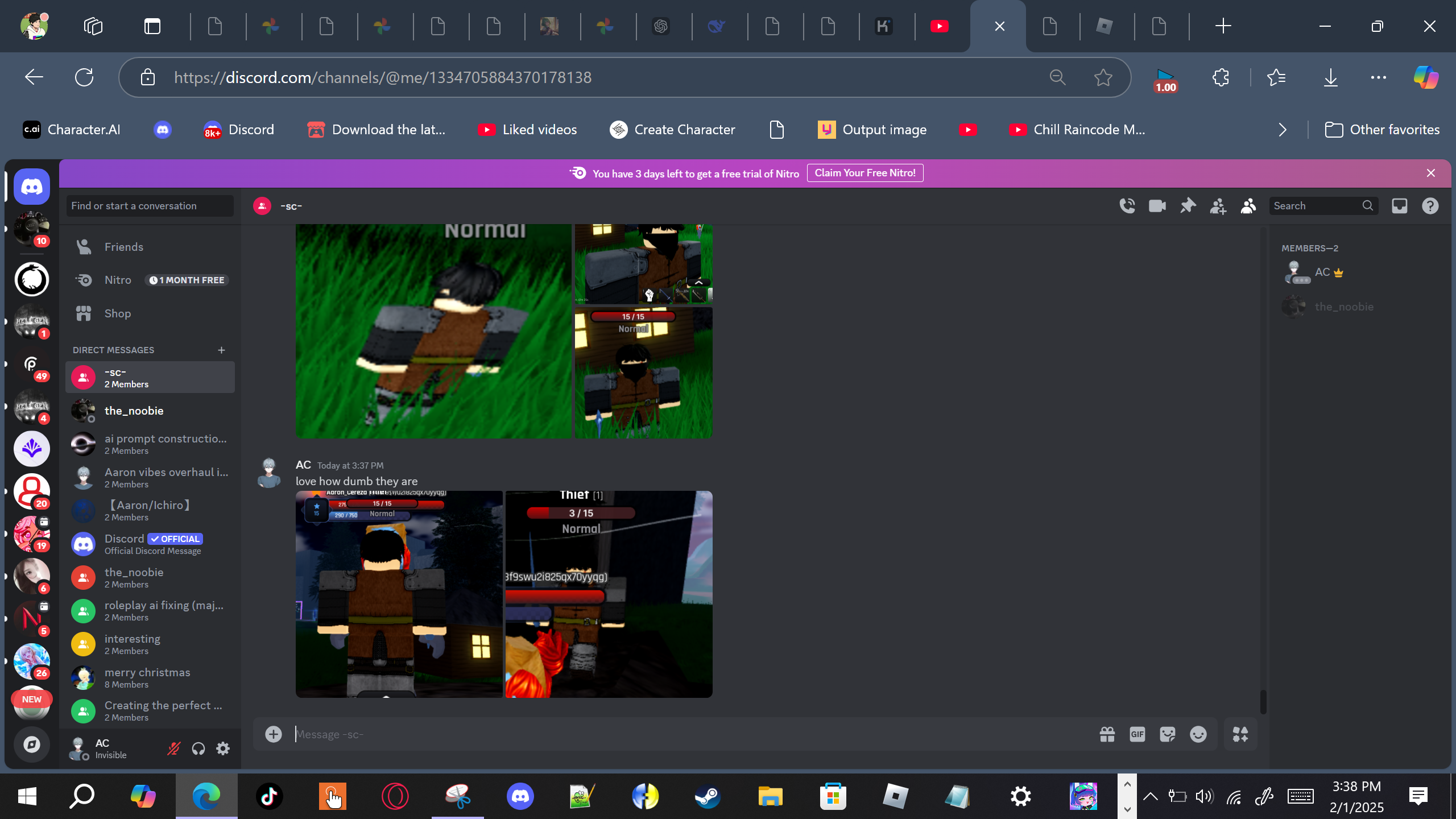Open user settings gear
Image resolution: width=1456 pixels, height=819 pixels.
223,748
